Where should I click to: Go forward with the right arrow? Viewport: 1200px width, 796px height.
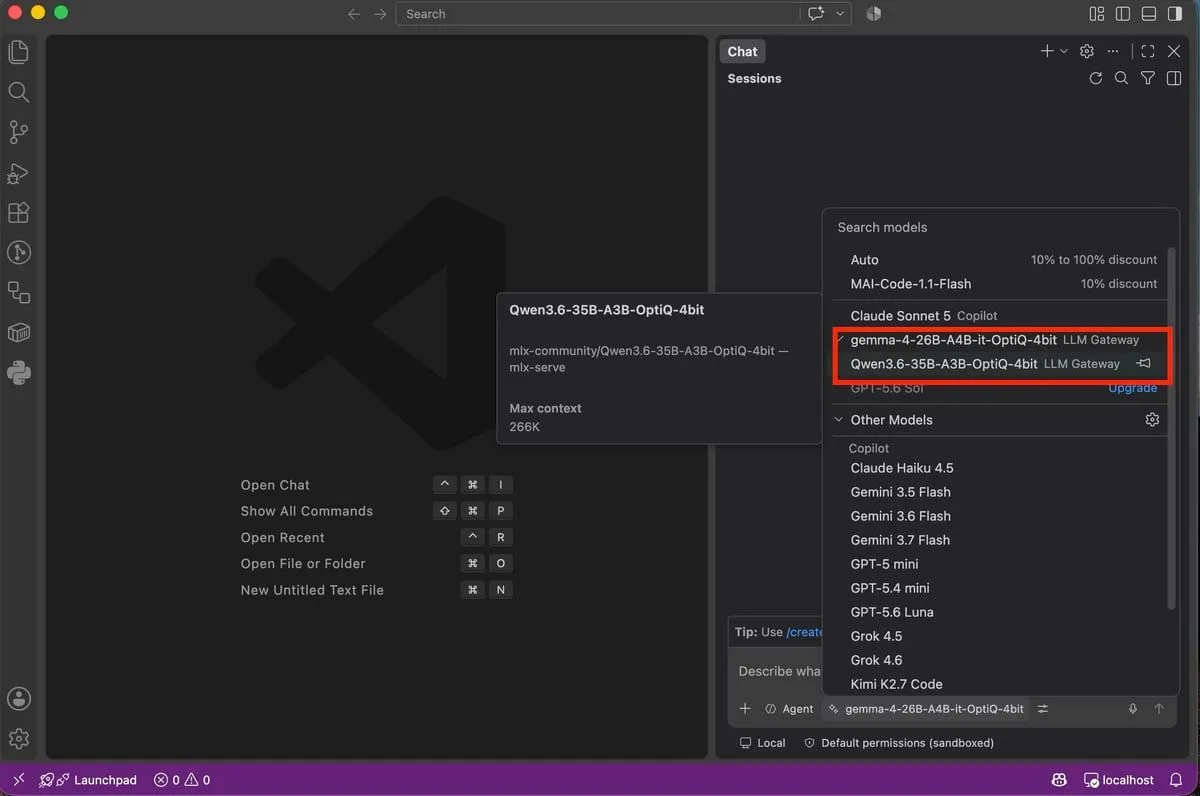380,14
